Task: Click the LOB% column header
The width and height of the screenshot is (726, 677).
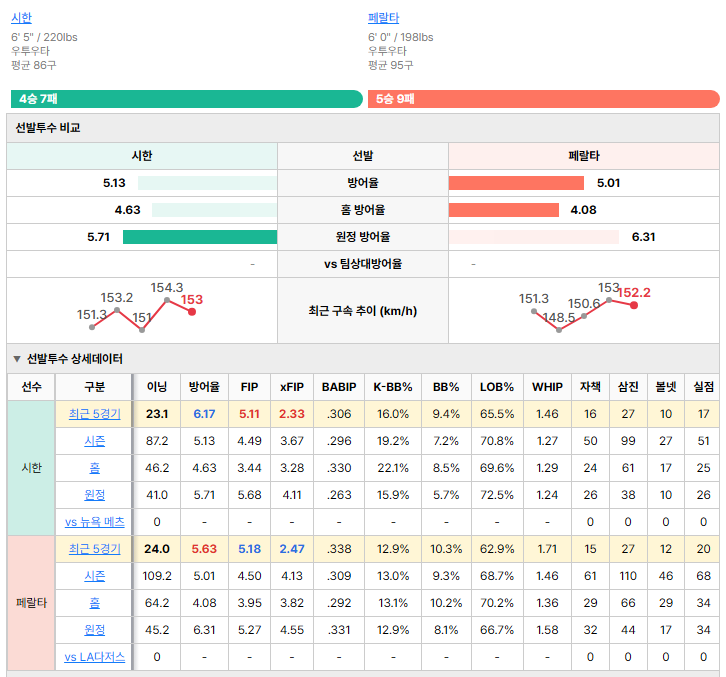Action: pos(497,387)
